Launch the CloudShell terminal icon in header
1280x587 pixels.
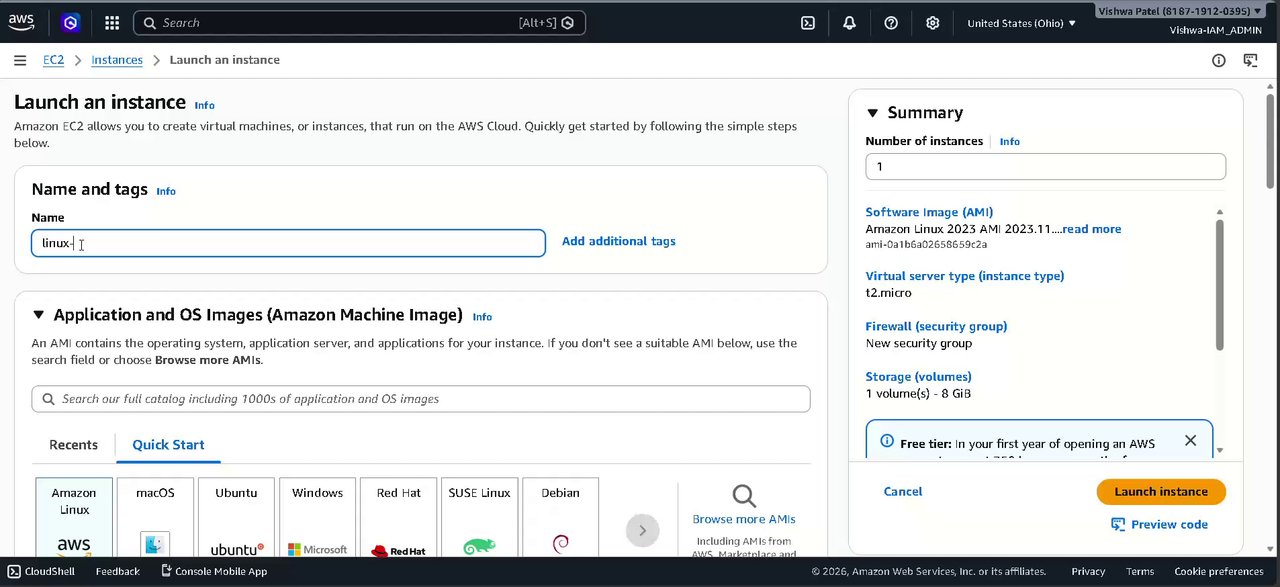(808, 23)
